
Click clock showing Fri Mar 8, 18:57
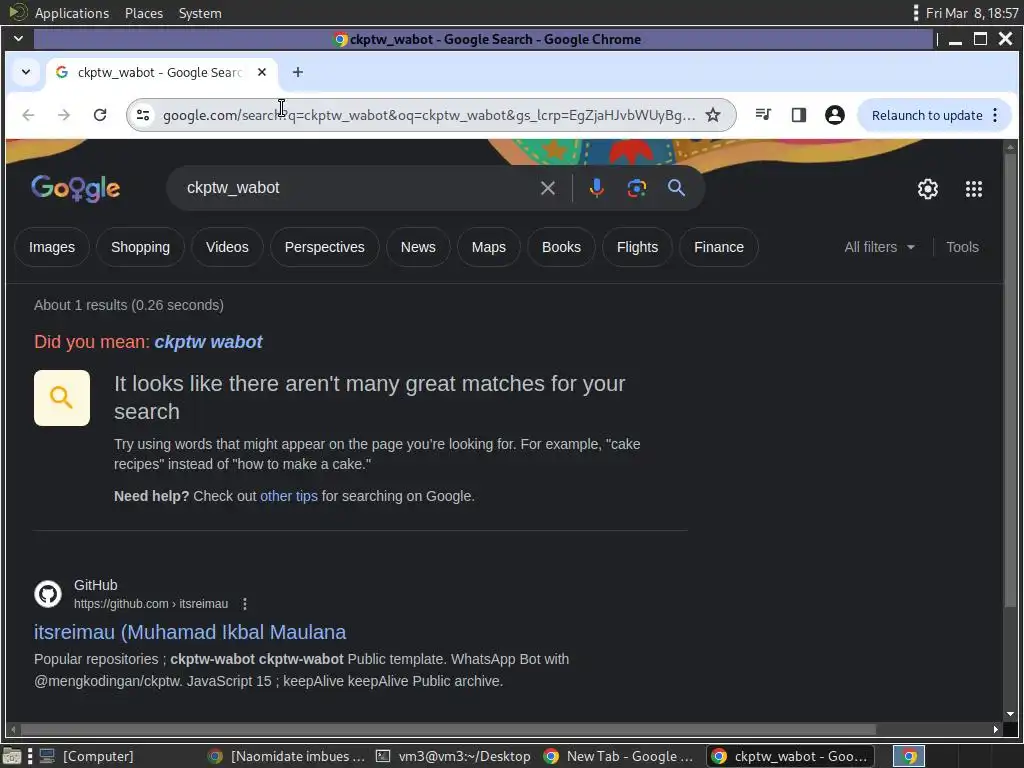coord(972,13)
